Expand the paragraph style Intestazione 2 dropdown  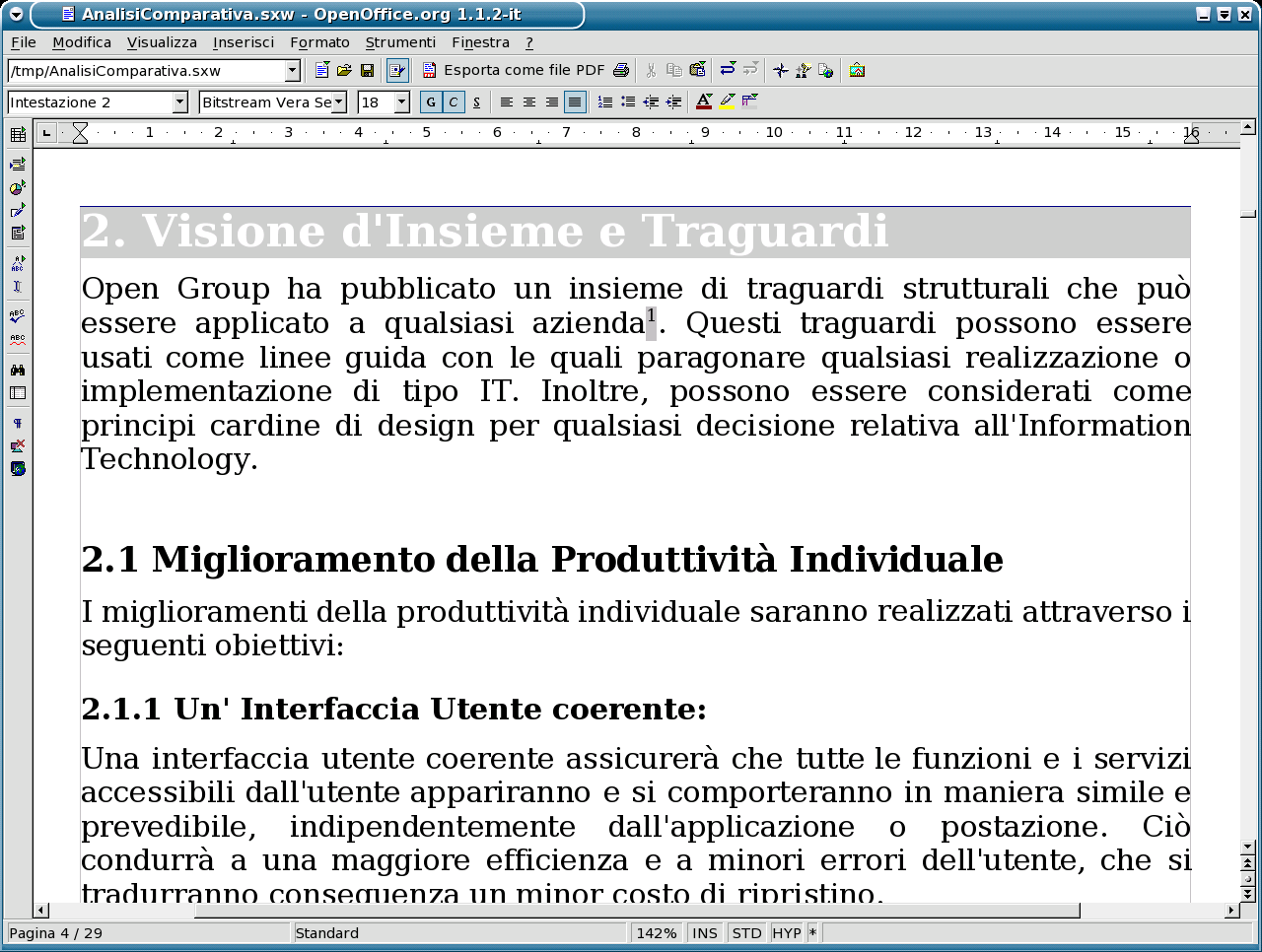(179, 102)
